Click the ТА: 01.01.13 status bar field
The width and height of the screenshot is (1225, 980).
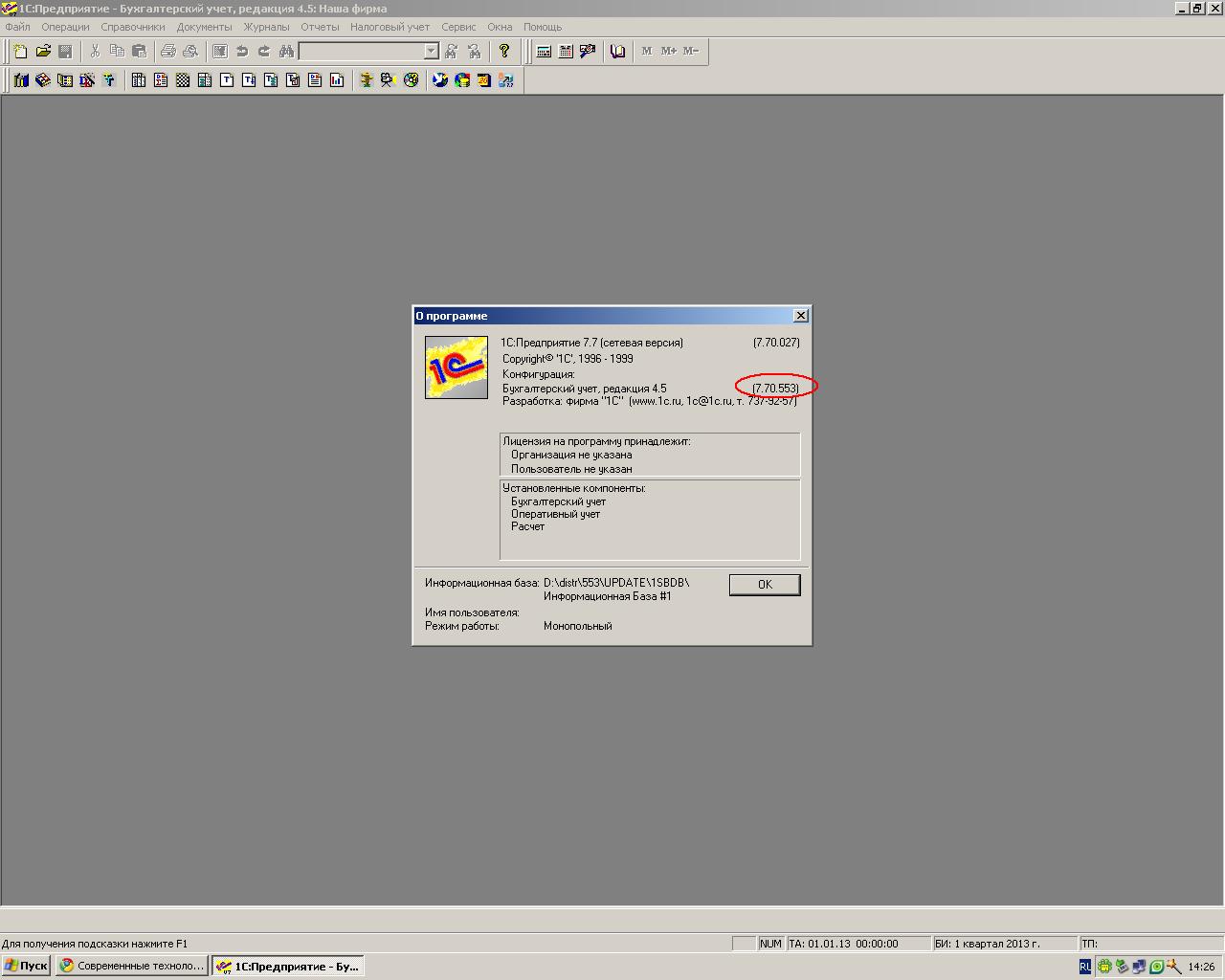857,944
